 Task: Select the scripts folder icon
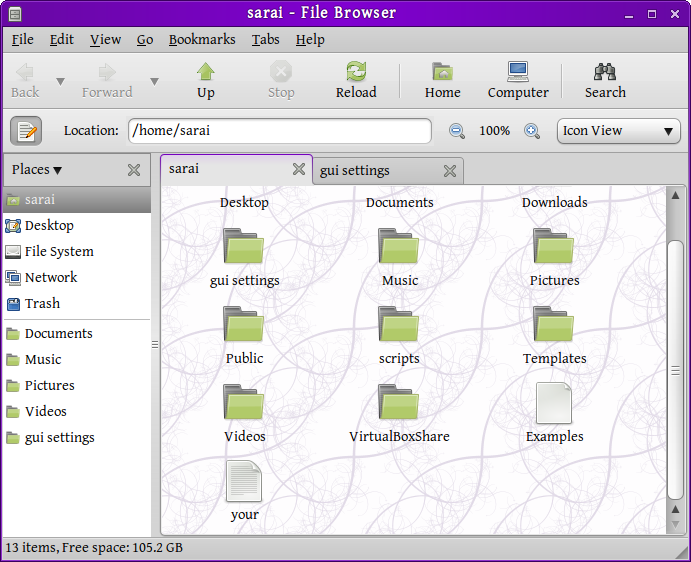[399, 324]
